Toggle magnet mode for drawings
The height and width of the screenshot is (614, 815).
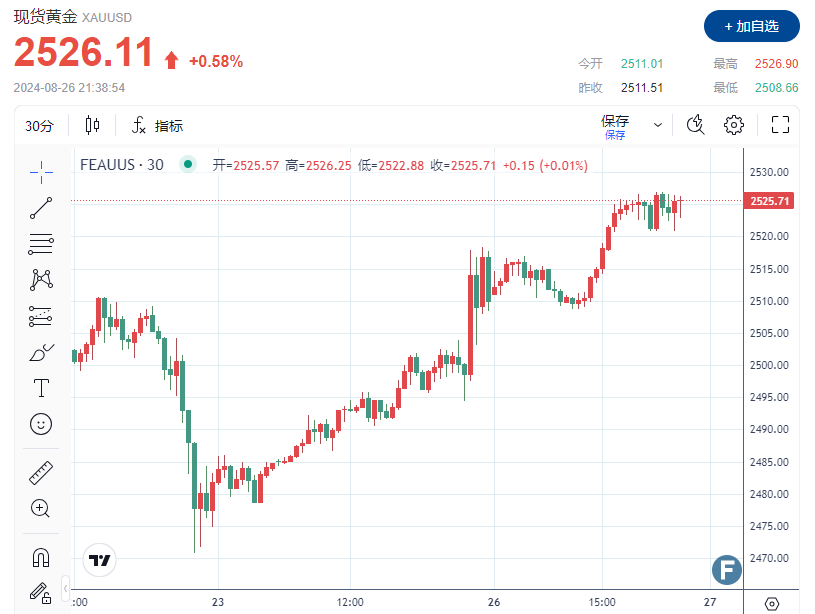click(41, 557)
